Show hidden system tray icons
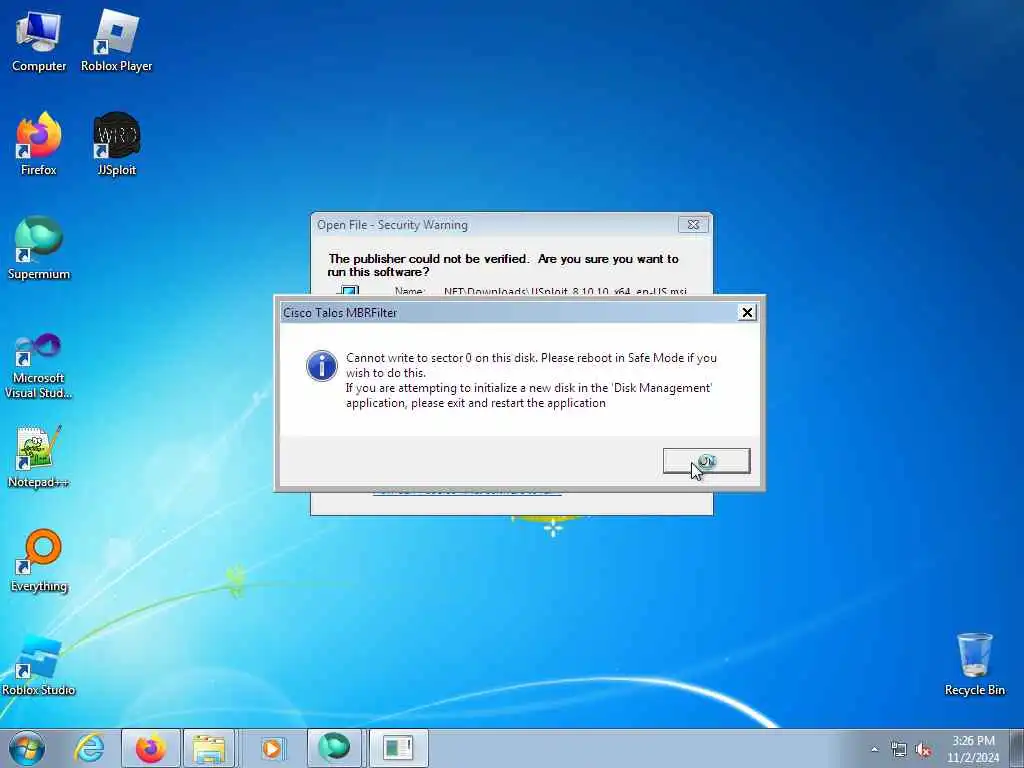 (874, 750)
